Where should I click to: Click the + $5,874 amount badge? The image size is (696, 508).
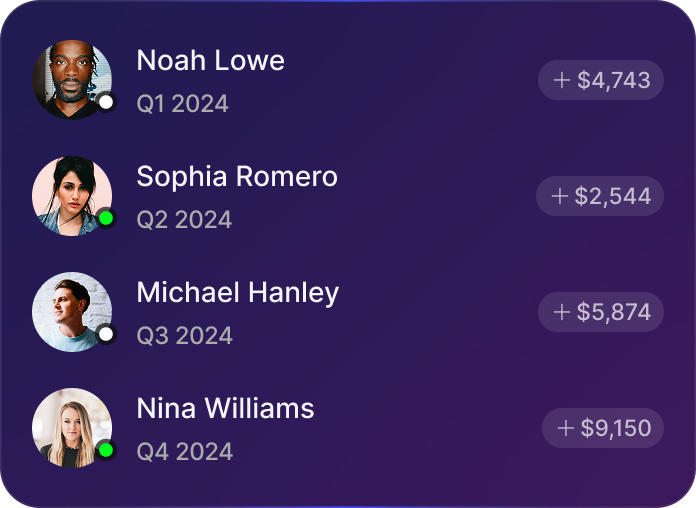(601, 312)
